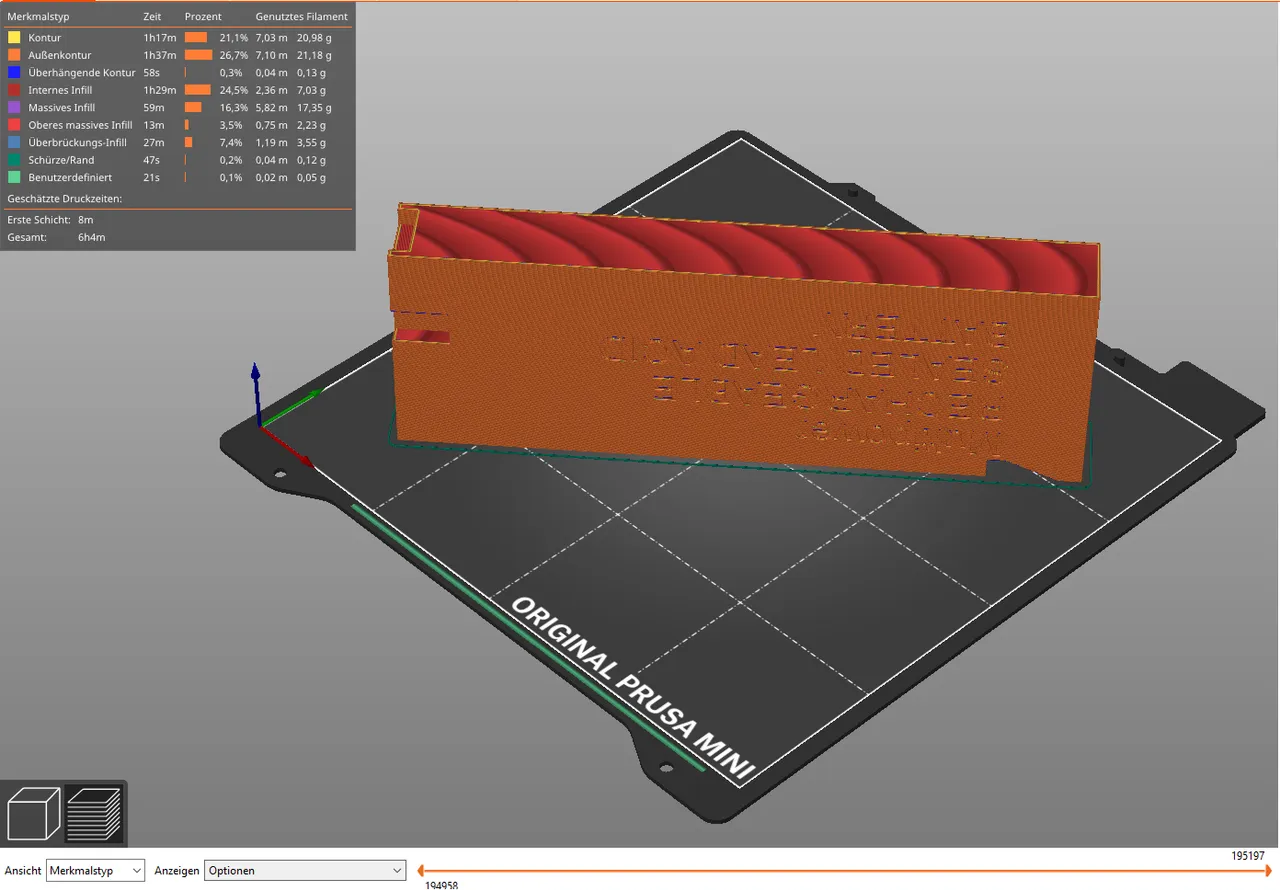Click the Kontur legend label
This screenshot has height=890, width=1280.
pyautogui.click(x=45, y=38)
